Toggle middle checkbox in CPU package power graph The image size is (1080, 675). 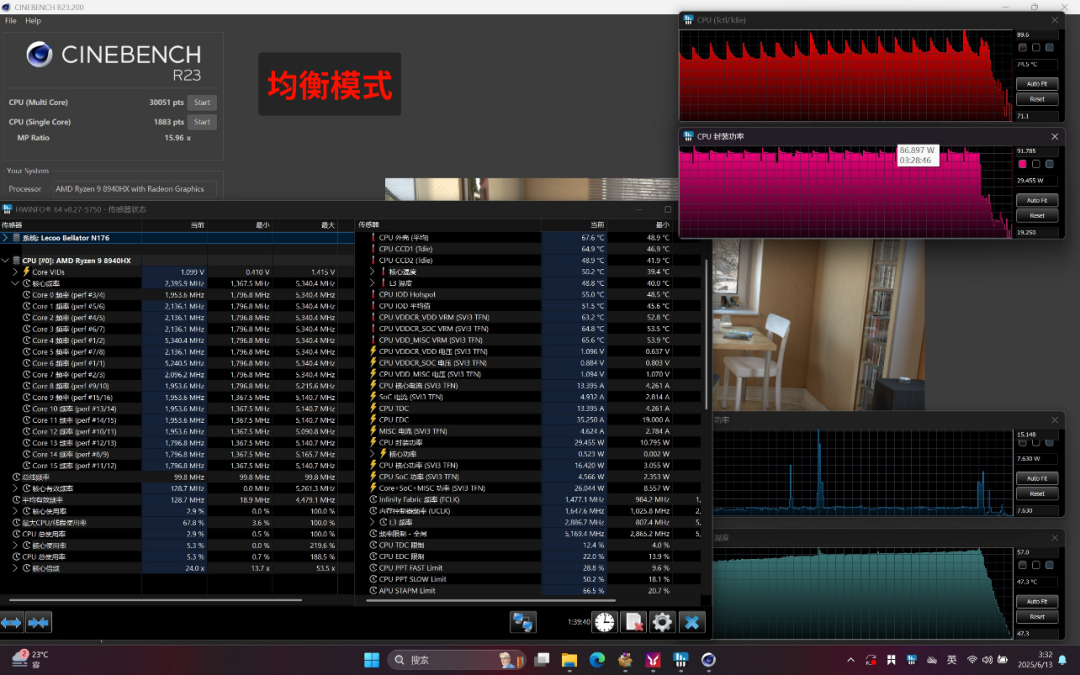[x=1036, y=164]
